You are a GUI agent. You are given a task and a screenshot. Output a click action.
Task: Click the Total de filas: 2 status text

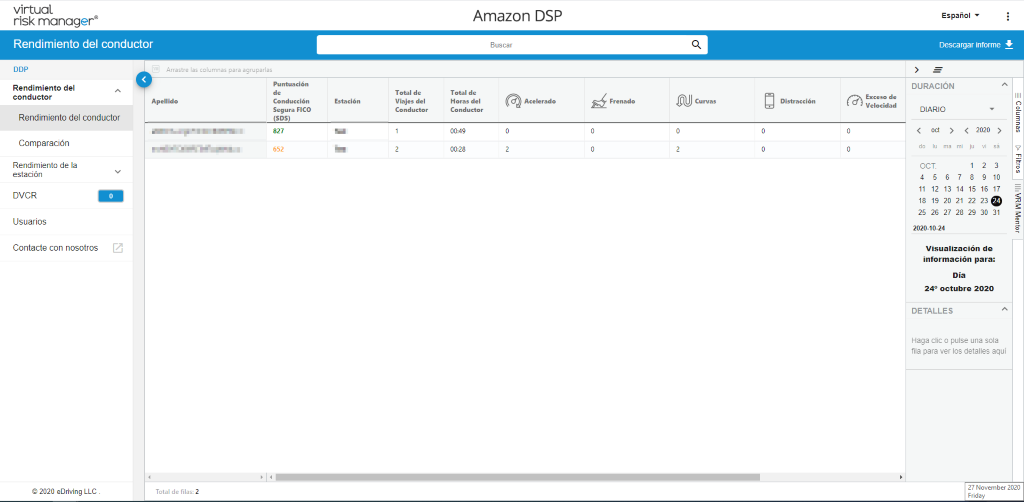coord(177,491)
